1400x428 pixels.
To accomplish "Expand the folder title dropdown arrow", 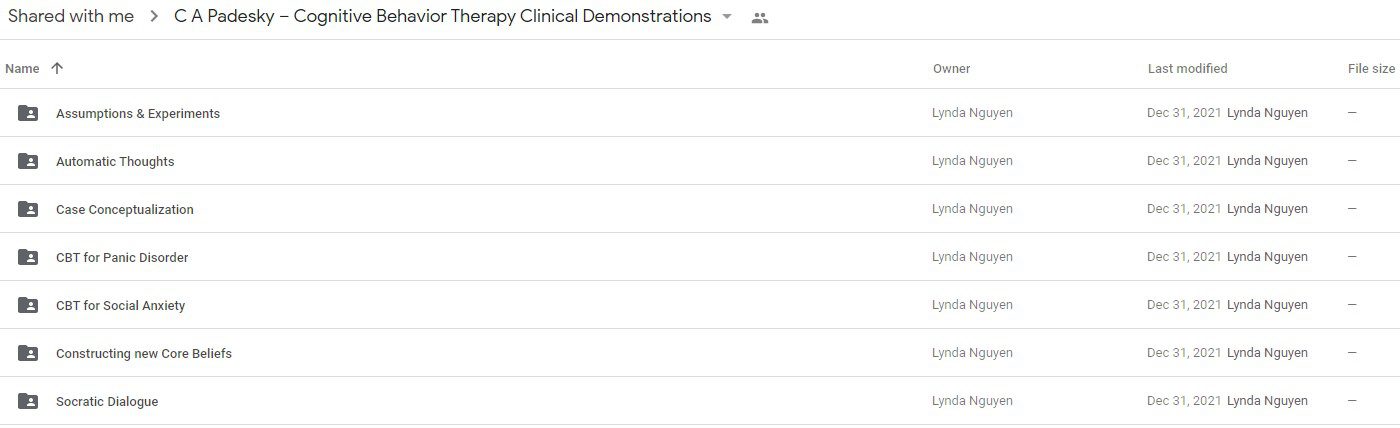I will click(727, 17).
